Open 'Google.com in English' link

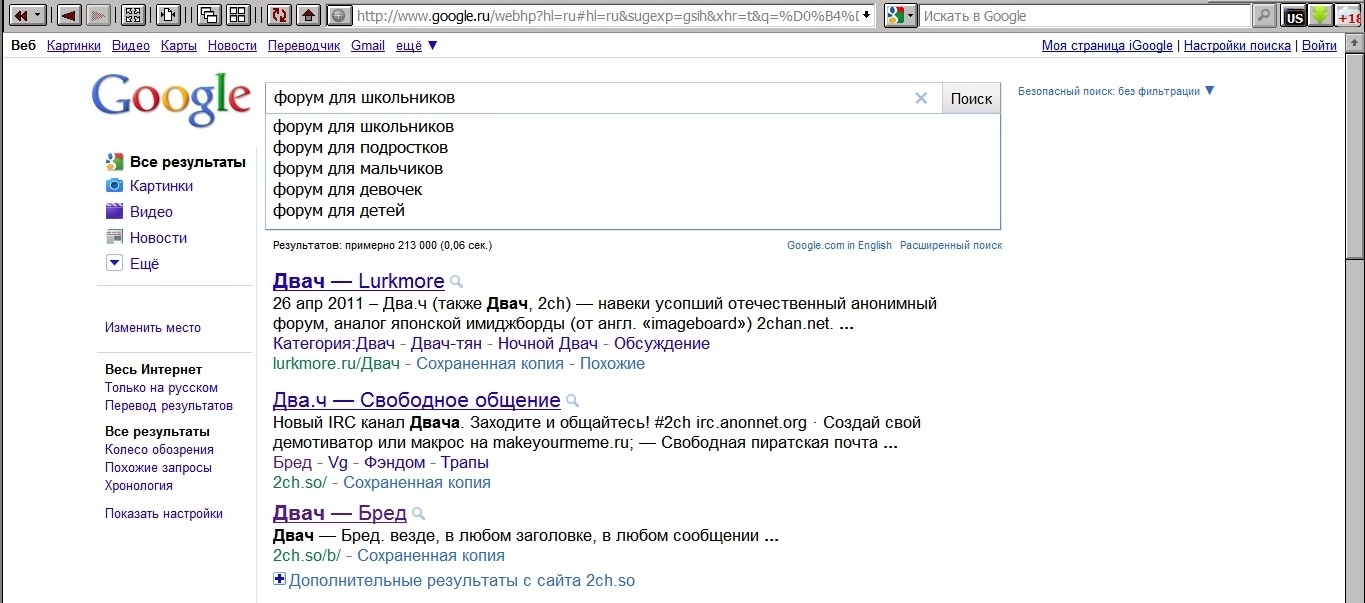tap(839, 246)
